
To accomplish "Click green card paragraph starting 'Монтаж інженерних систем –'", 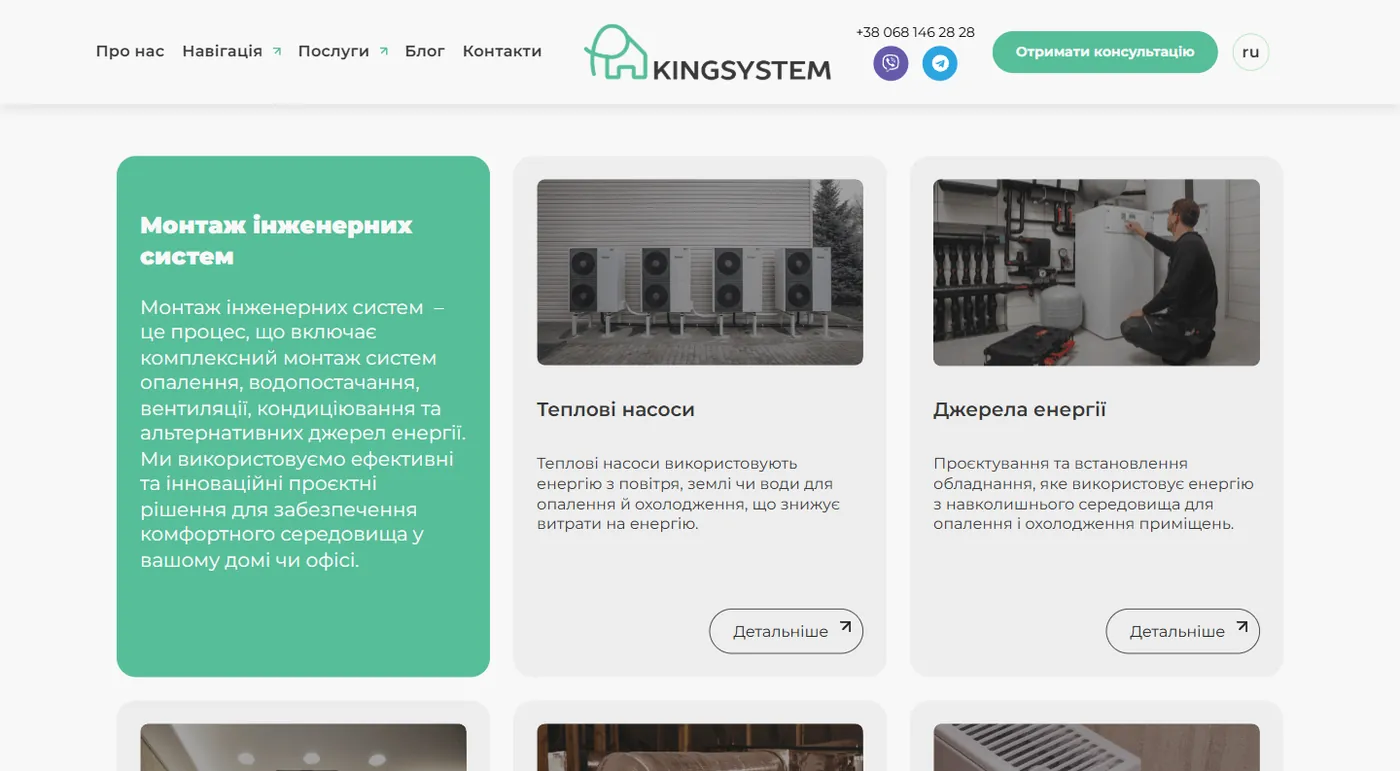I will (x=303, y=433).
